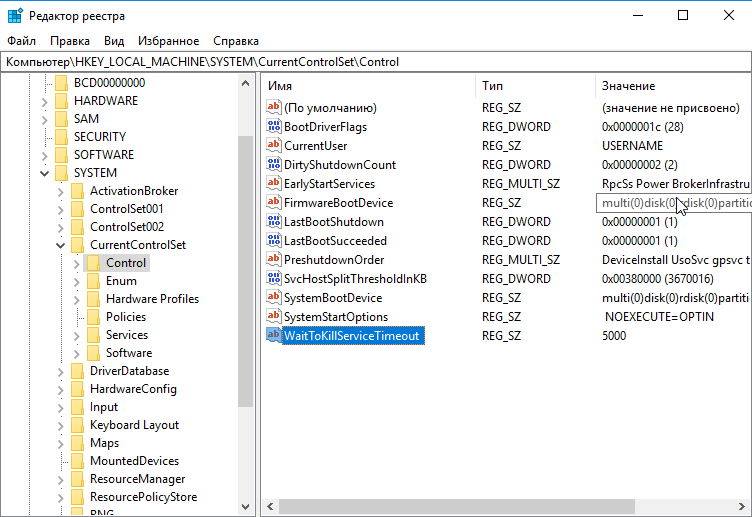Open the Файл menu
This screenshot has width=752, height=517.
[x=22, y=41]
